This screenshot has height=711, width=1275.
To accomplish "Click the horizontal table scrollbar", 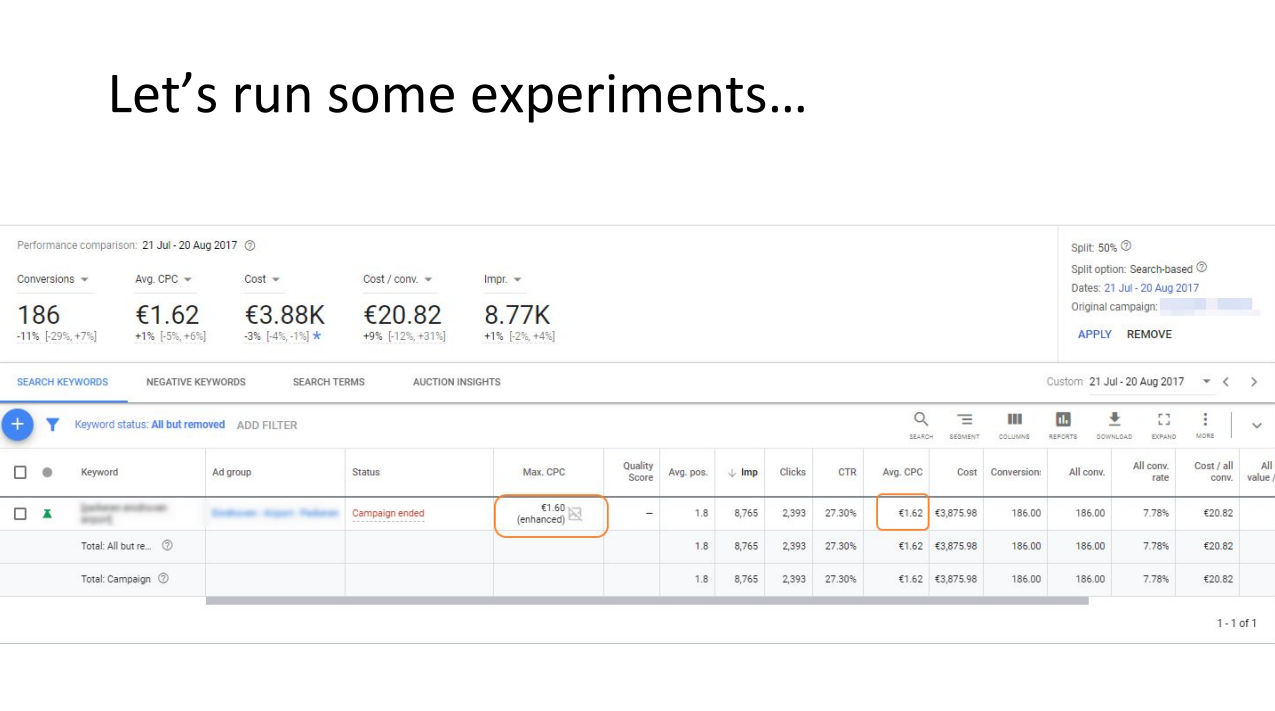I will click(646, 601).
